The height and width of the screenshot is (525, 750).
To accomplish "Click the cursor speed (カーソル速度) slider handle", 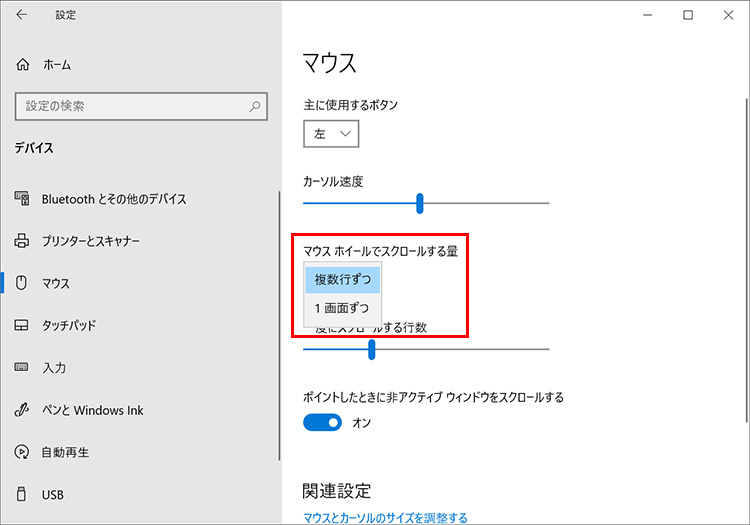I will (x=420, y=203).
